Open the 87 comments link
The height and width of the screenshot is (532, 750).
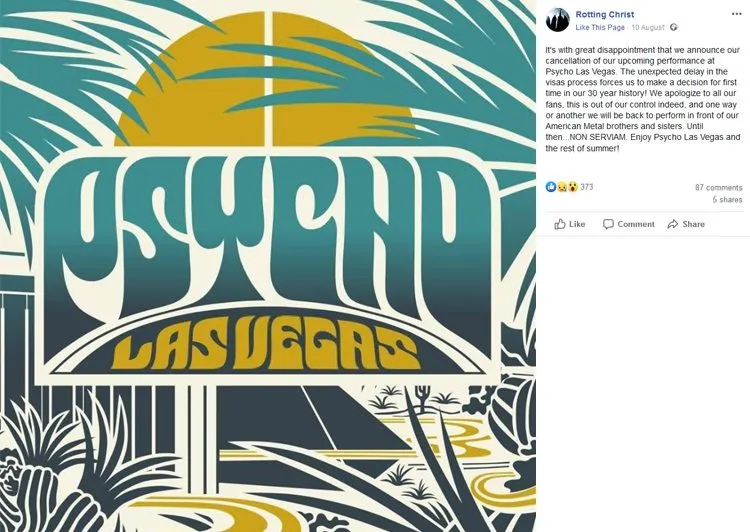click(x=718, y=188)
